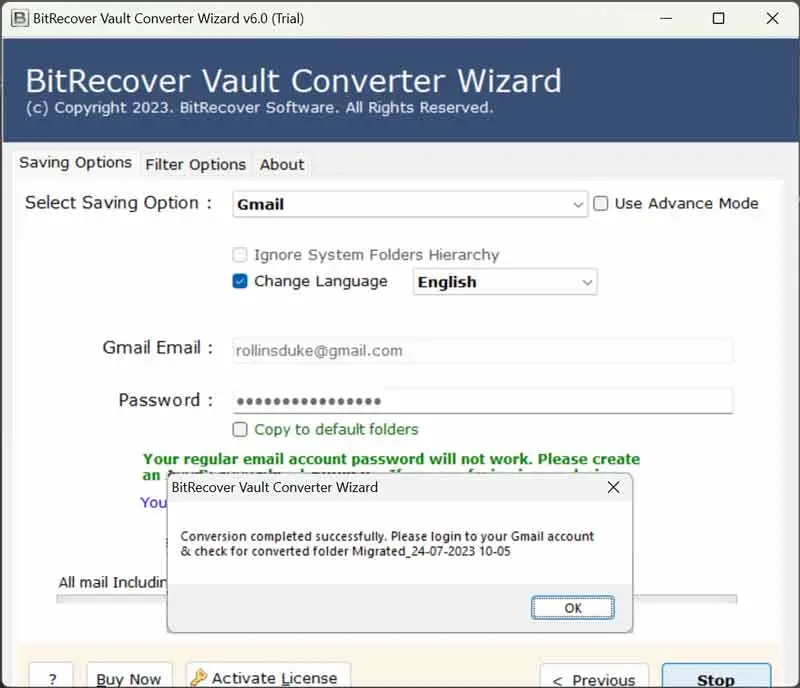Go back with the Previous button
This screenshot has width=800, height=688.
click(x=594, y=678)
